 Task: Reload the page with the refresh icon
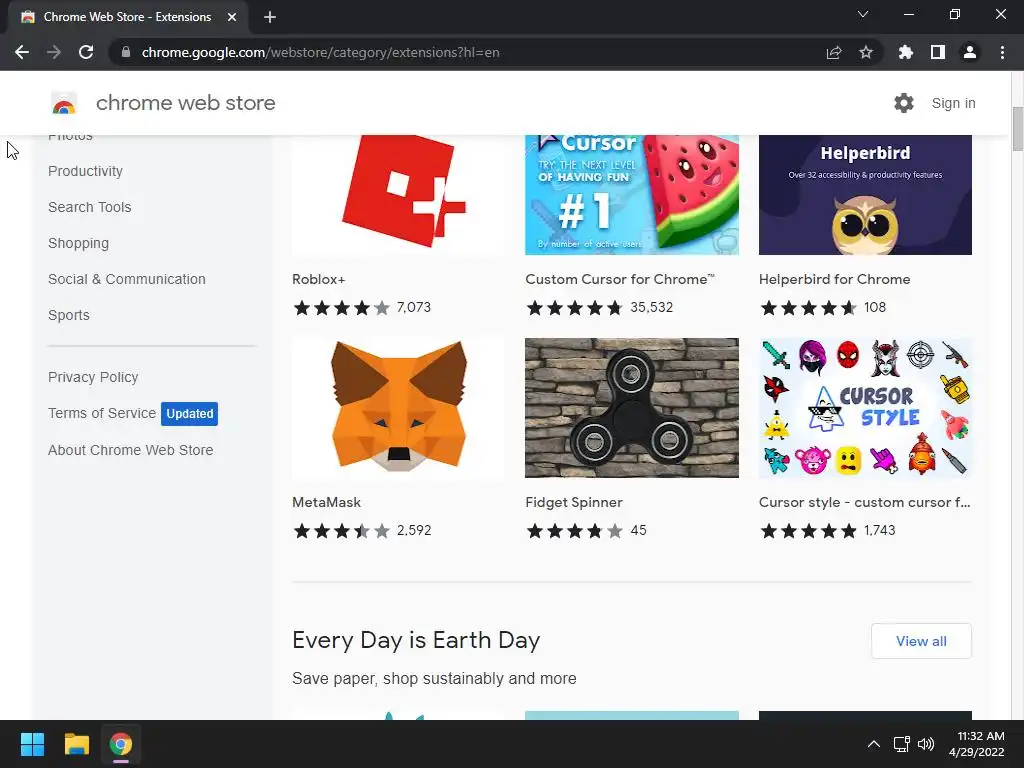pyautogui.click(x=86, y=52)
